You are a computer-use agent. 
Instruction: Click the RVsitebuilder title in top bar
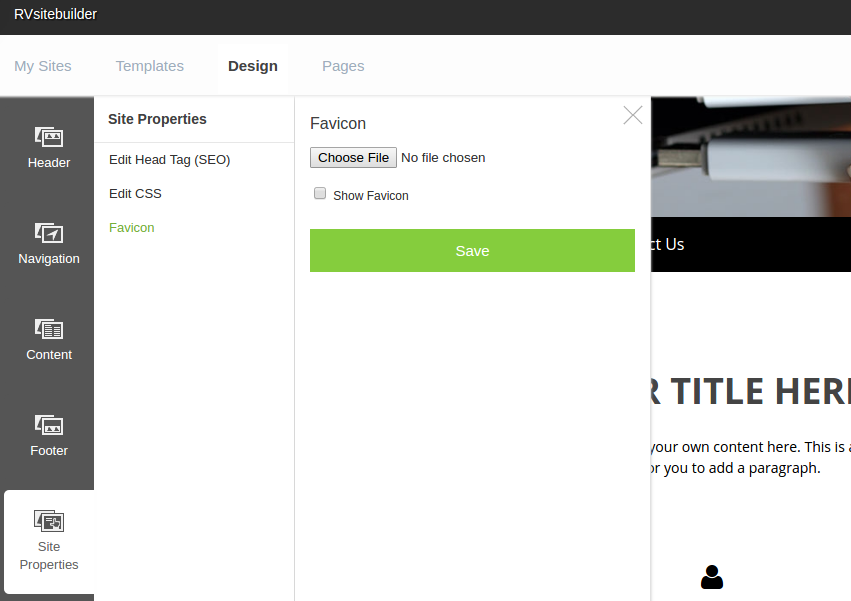click(56, 14)
